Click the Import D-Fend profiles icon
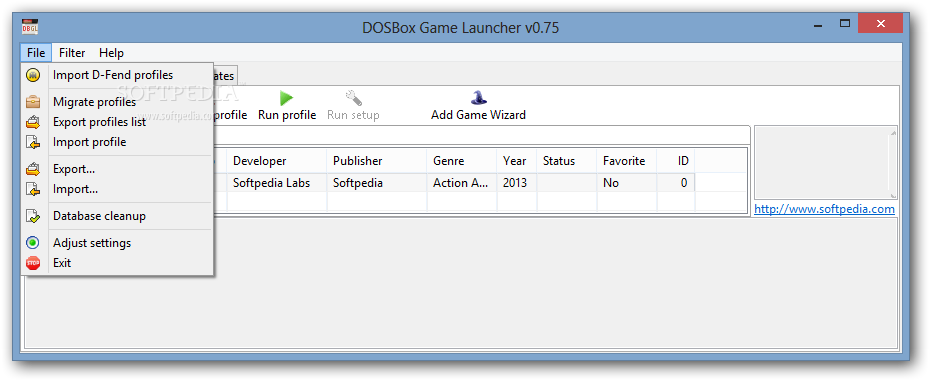Image resolution: width=930 pixels, height=381 pixels. tap(34, 75)
